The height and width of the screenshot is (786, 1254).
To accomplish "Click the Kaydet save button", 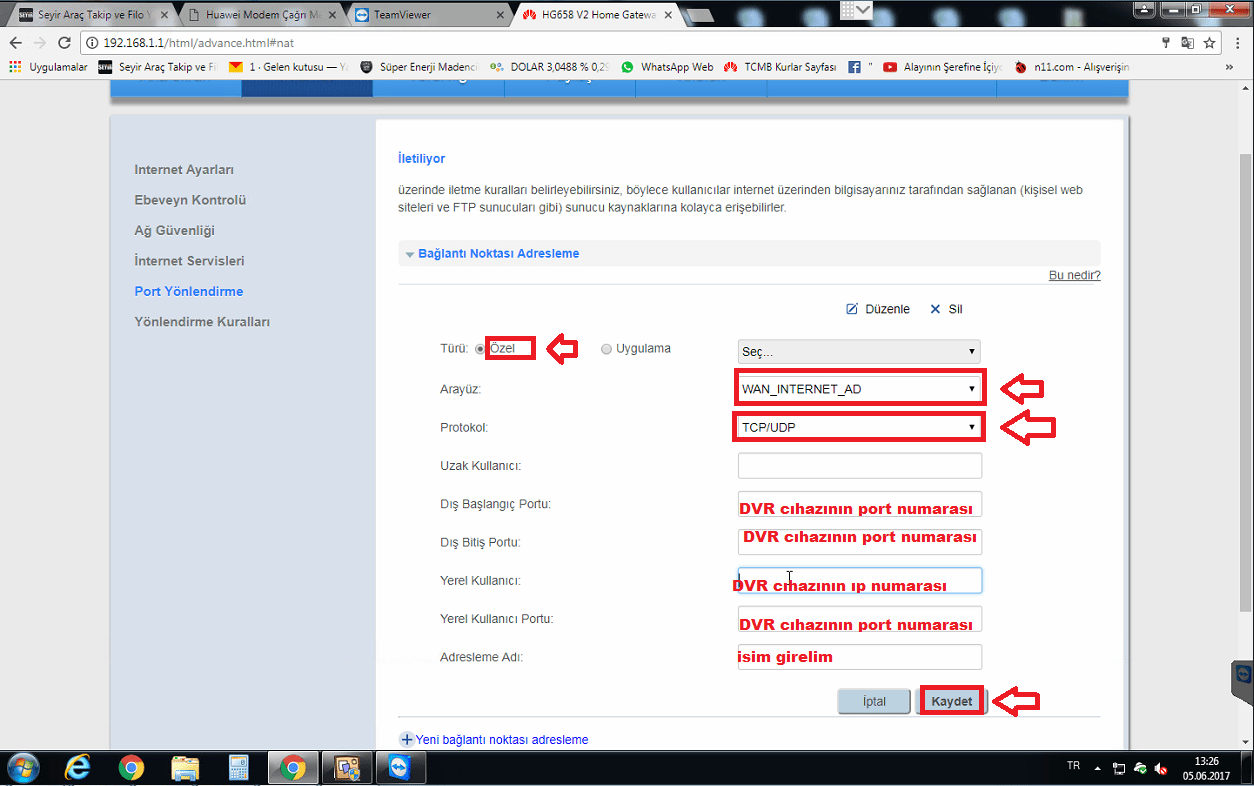I will (952, 701).
